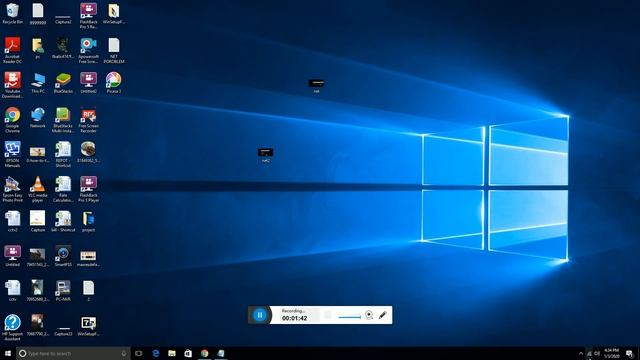
Task: Show hidden system tray icons
Action: pyautogui.click(x=581, y=353)
